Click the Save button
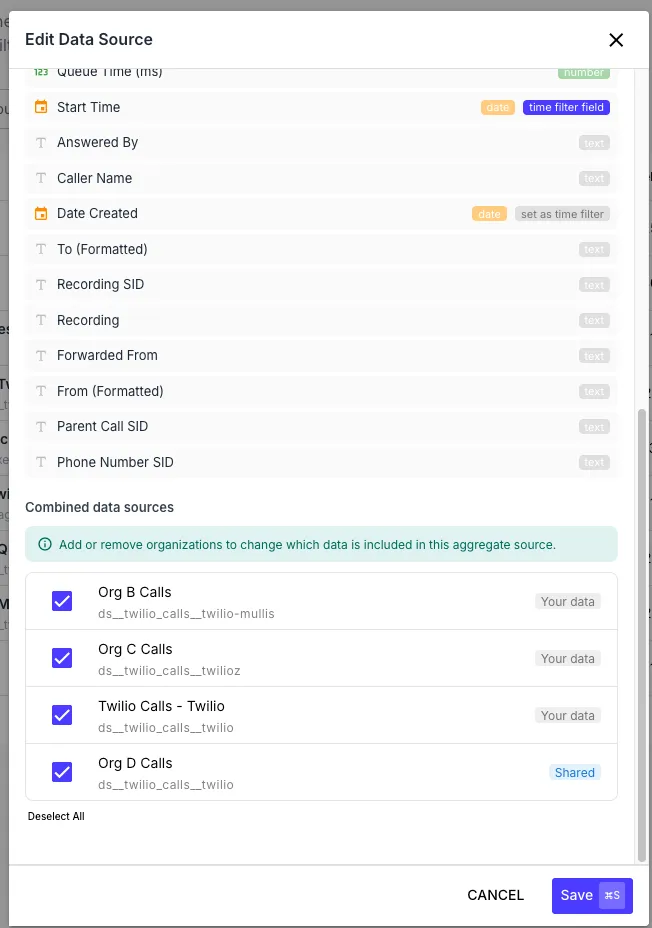This screenshot has height=928, width=652. click(577, 895)
